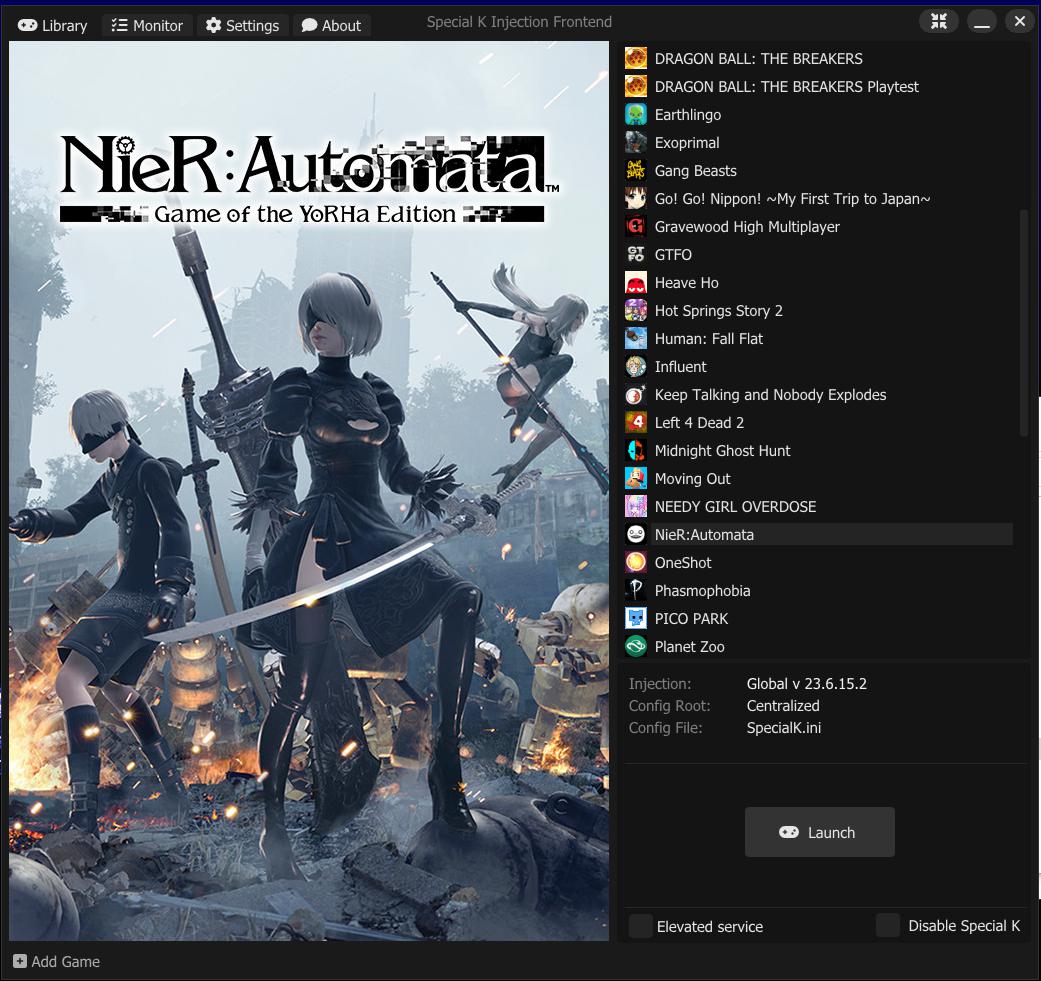Click the Global v 23.6.15.2 injection value
This screenshot has width=1041, height=981.
point(806,683)
